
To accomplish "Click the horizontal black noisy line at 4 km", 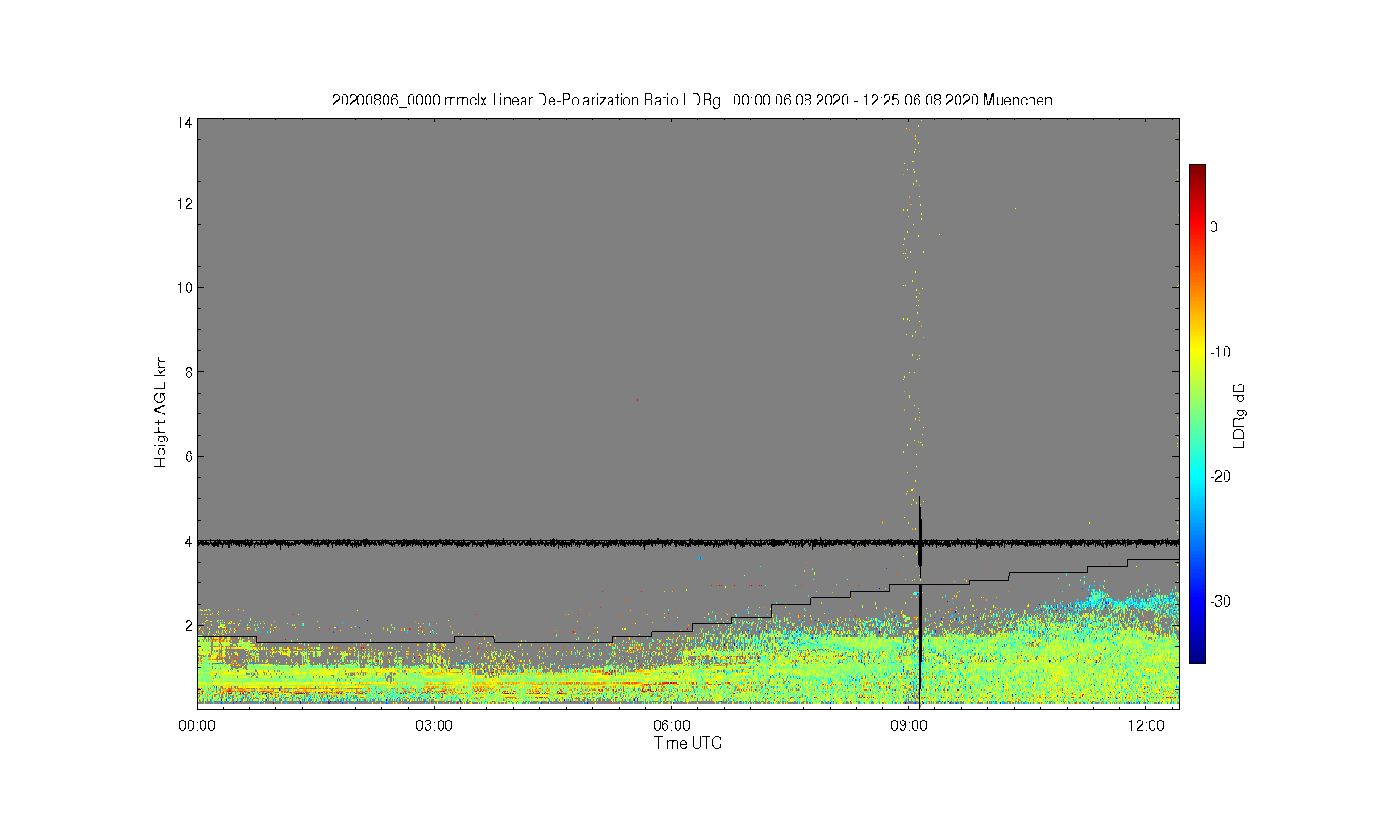I will 688,542.
